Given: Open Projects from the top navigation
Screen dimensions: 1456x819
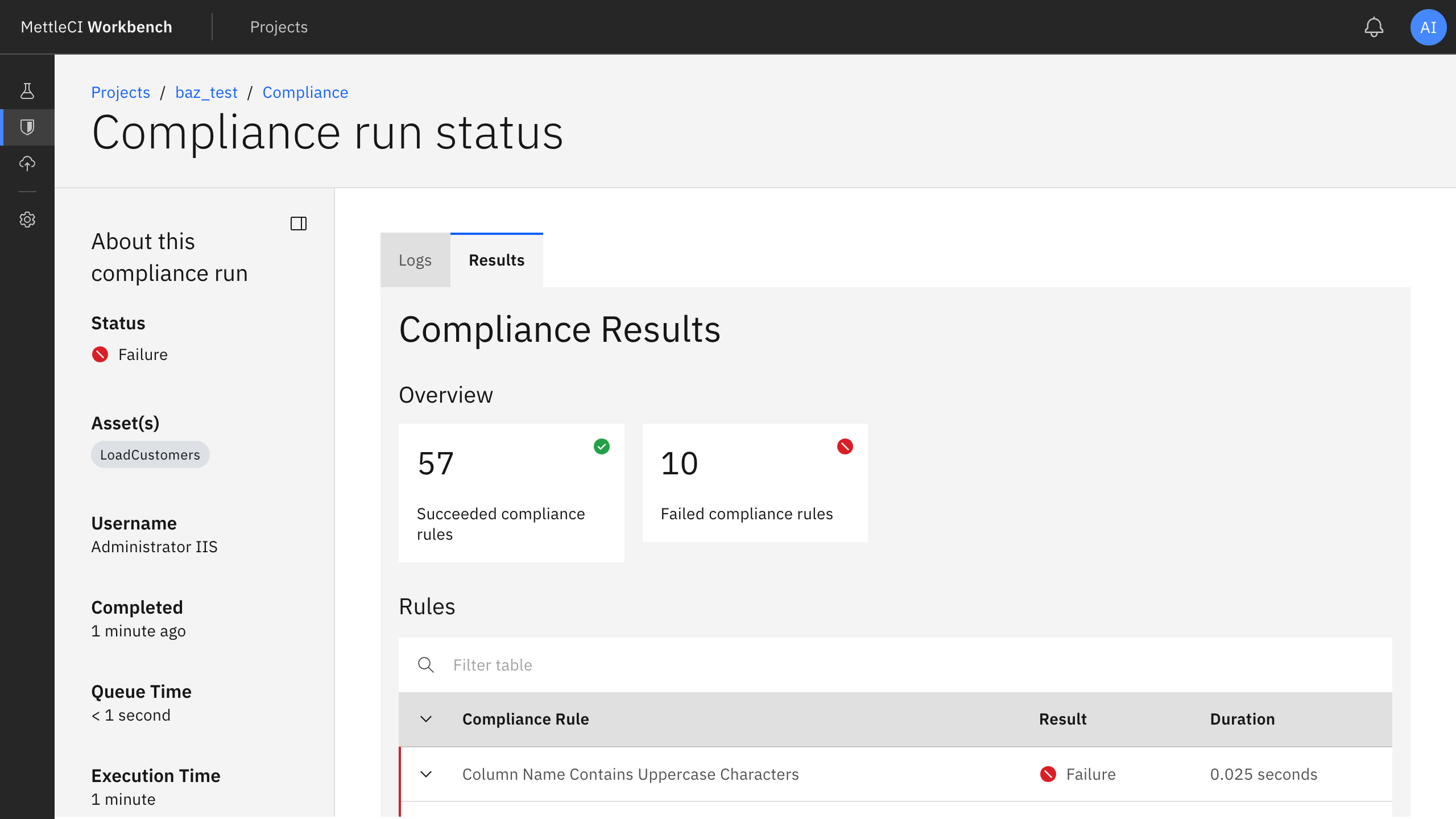Looking at the screenshot, I should coord(279,27).
